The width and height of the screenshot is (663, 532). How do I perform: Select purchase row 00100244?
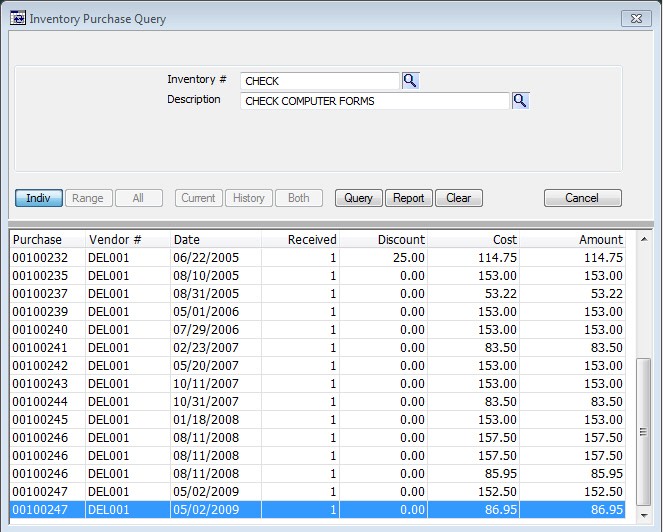(x=317, y=401)
